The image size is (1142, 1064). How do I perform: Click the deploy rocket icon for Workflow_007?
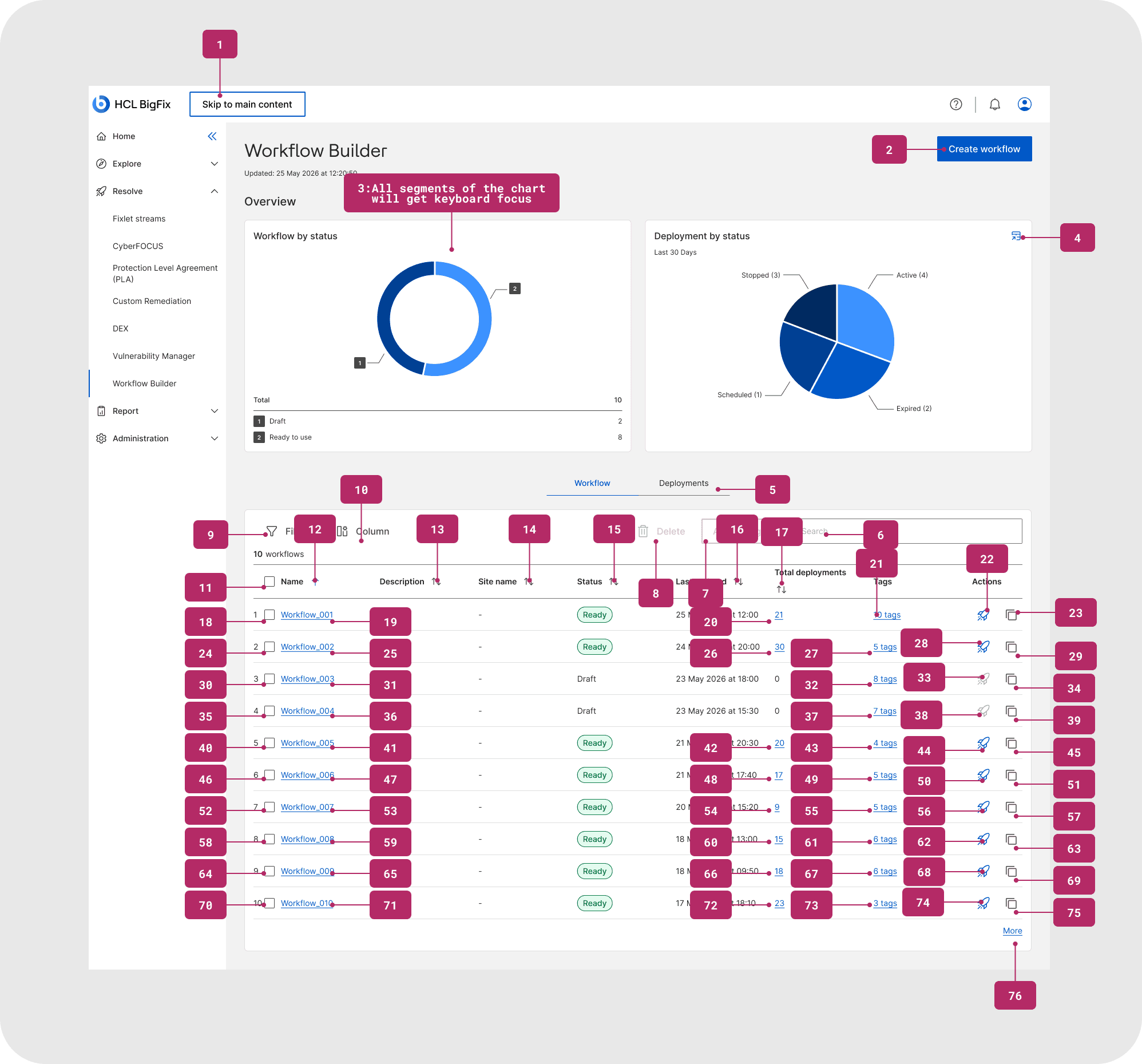(x=984, y=807)
